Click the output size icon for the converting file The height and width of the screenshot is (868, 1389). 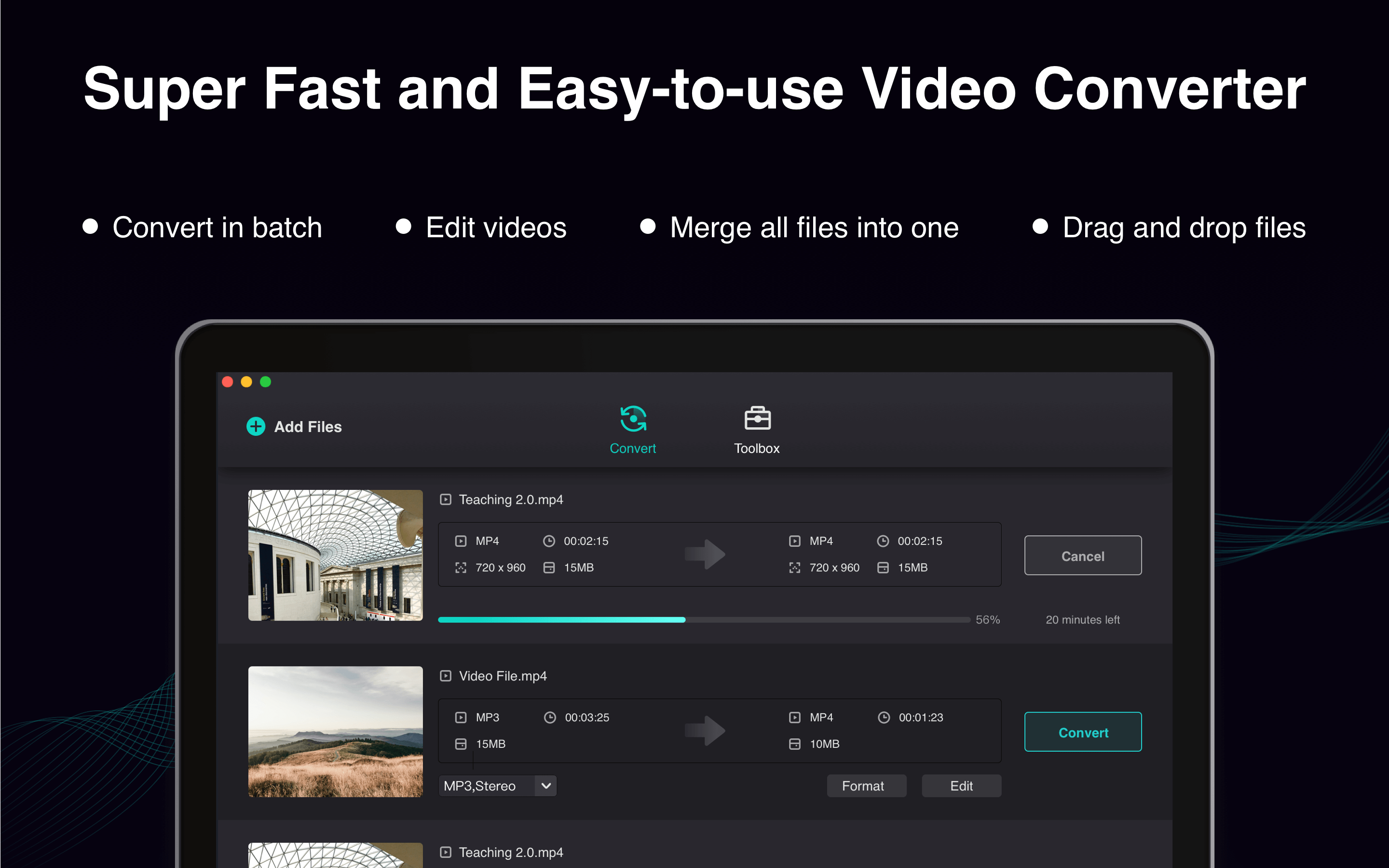pos(884,568)
